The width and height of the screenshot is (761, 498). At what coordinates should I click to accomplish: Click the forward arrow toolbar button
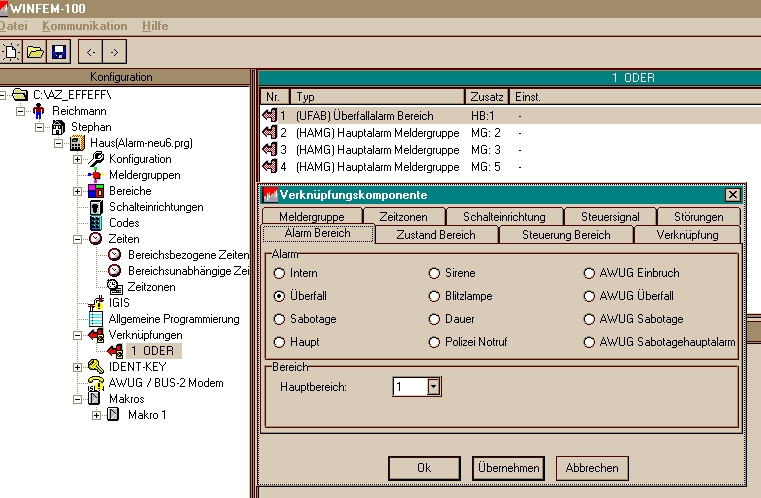tap(116, 51)
